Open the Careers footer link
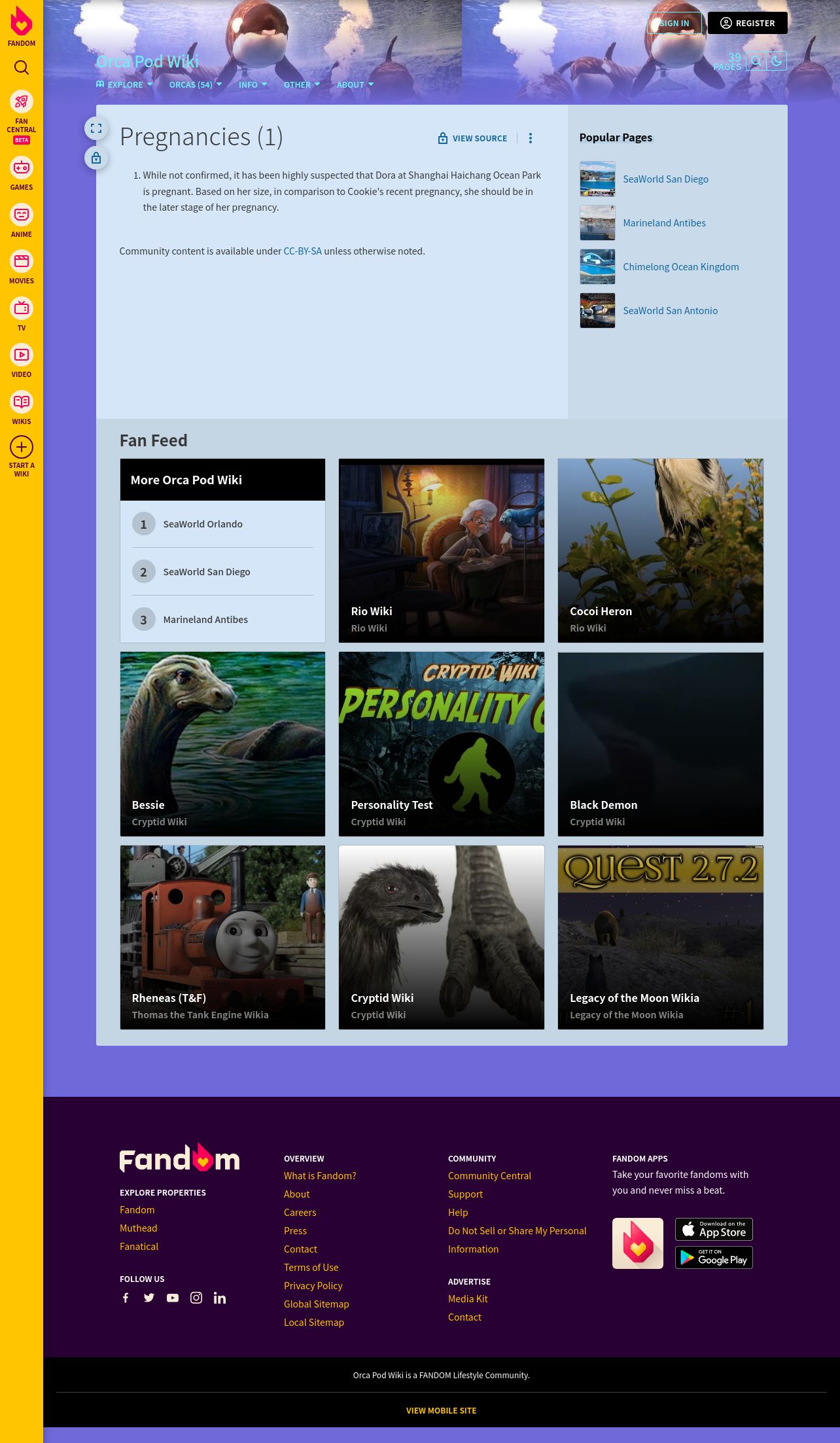 coord(300,1212)
